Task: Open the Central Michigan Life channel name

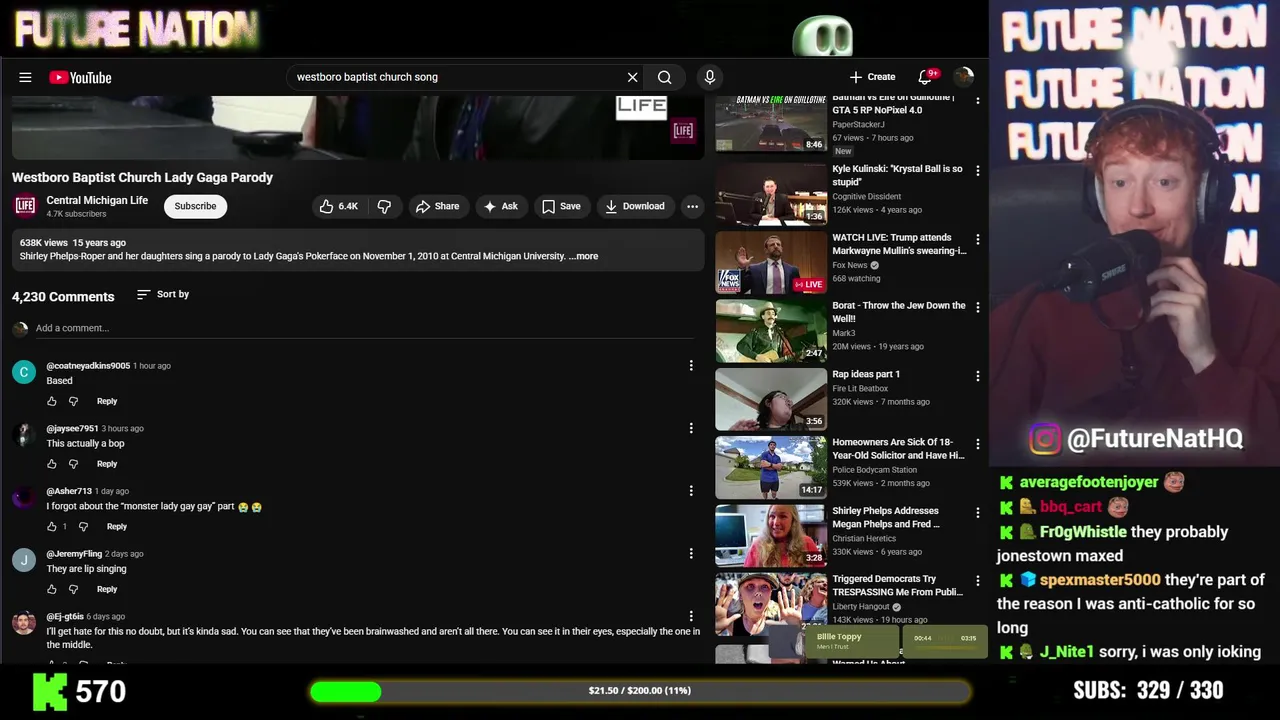Action: [x=97, y=200]
